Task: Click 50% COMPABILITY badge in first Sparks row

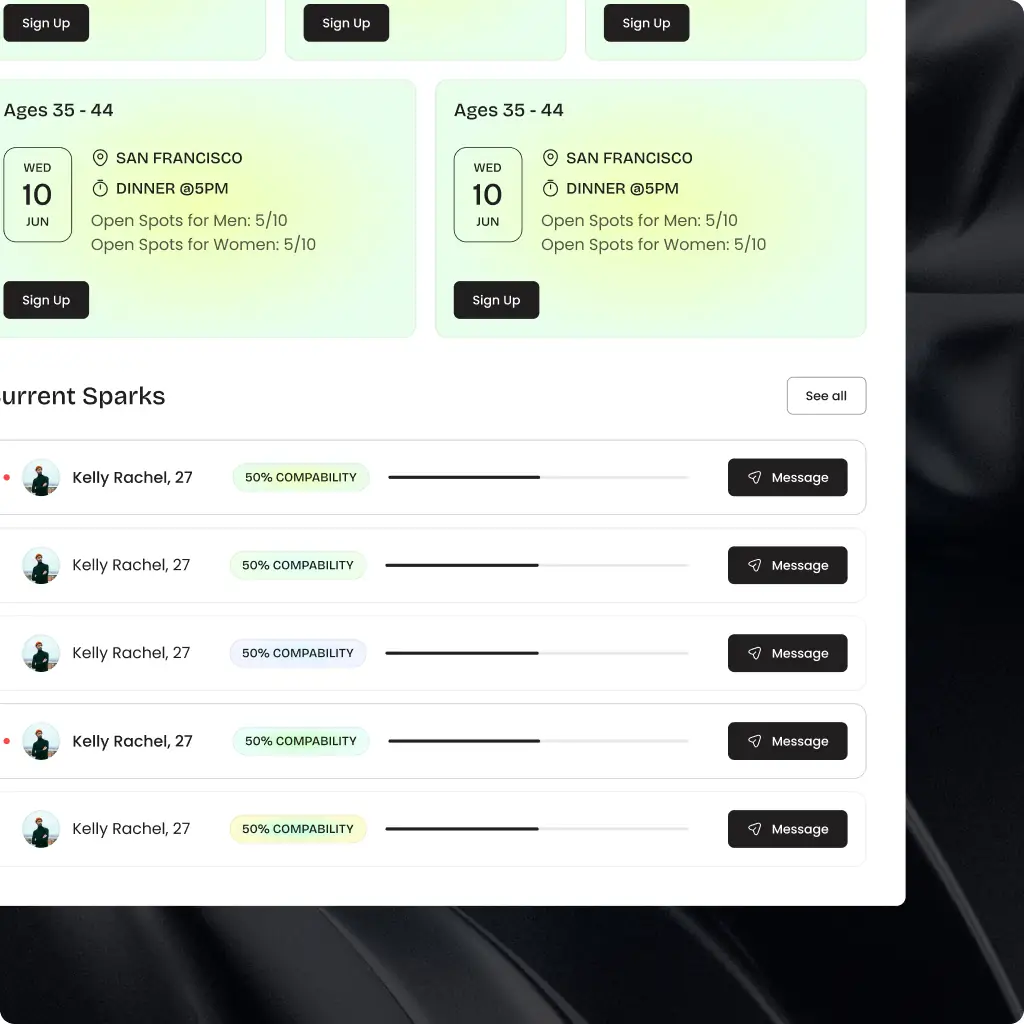Action: 301,477
